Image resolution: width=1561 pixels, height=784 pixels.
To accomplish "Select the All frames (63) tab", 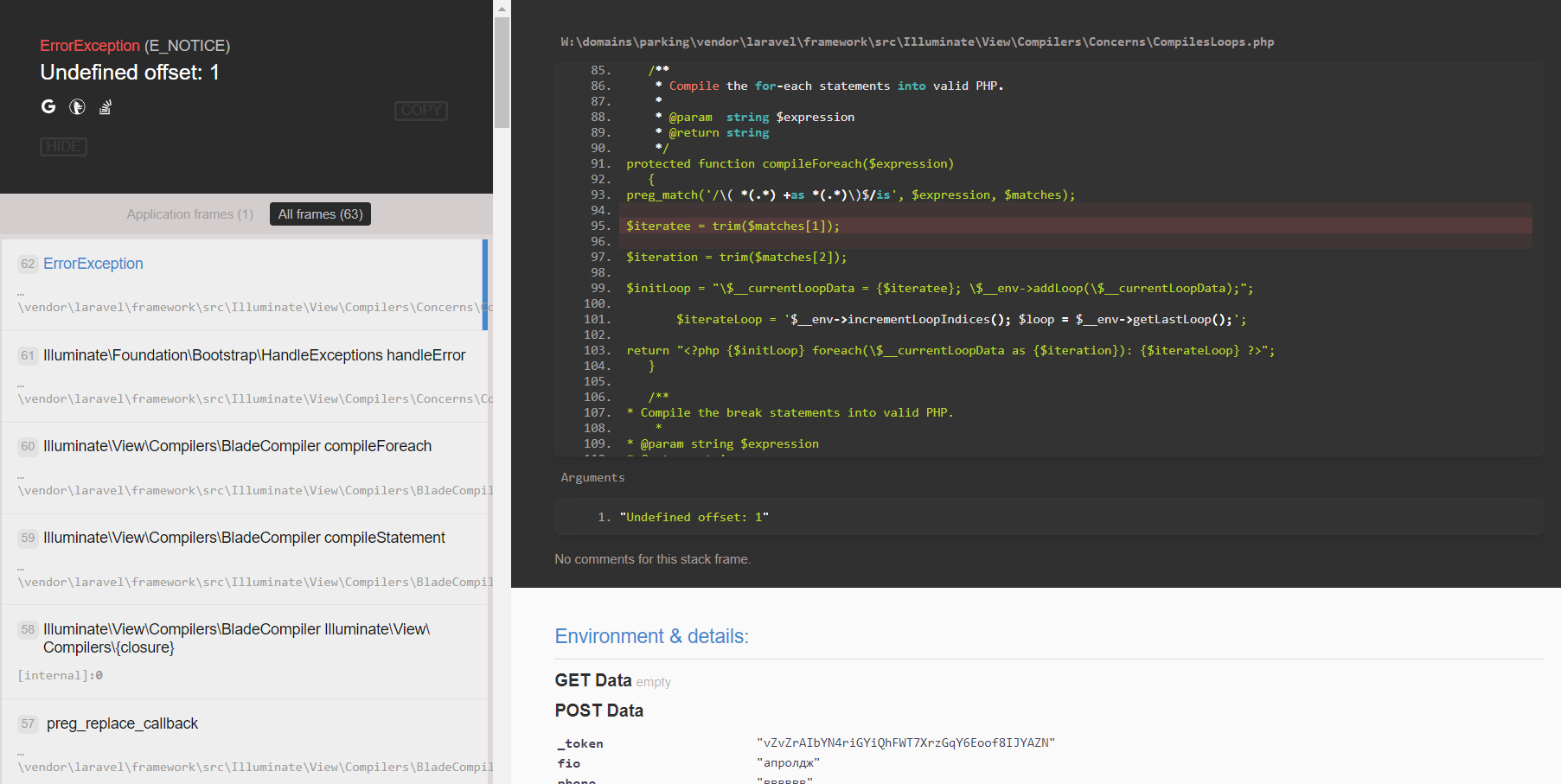I will pyautogui.click(x=320, y=214).
